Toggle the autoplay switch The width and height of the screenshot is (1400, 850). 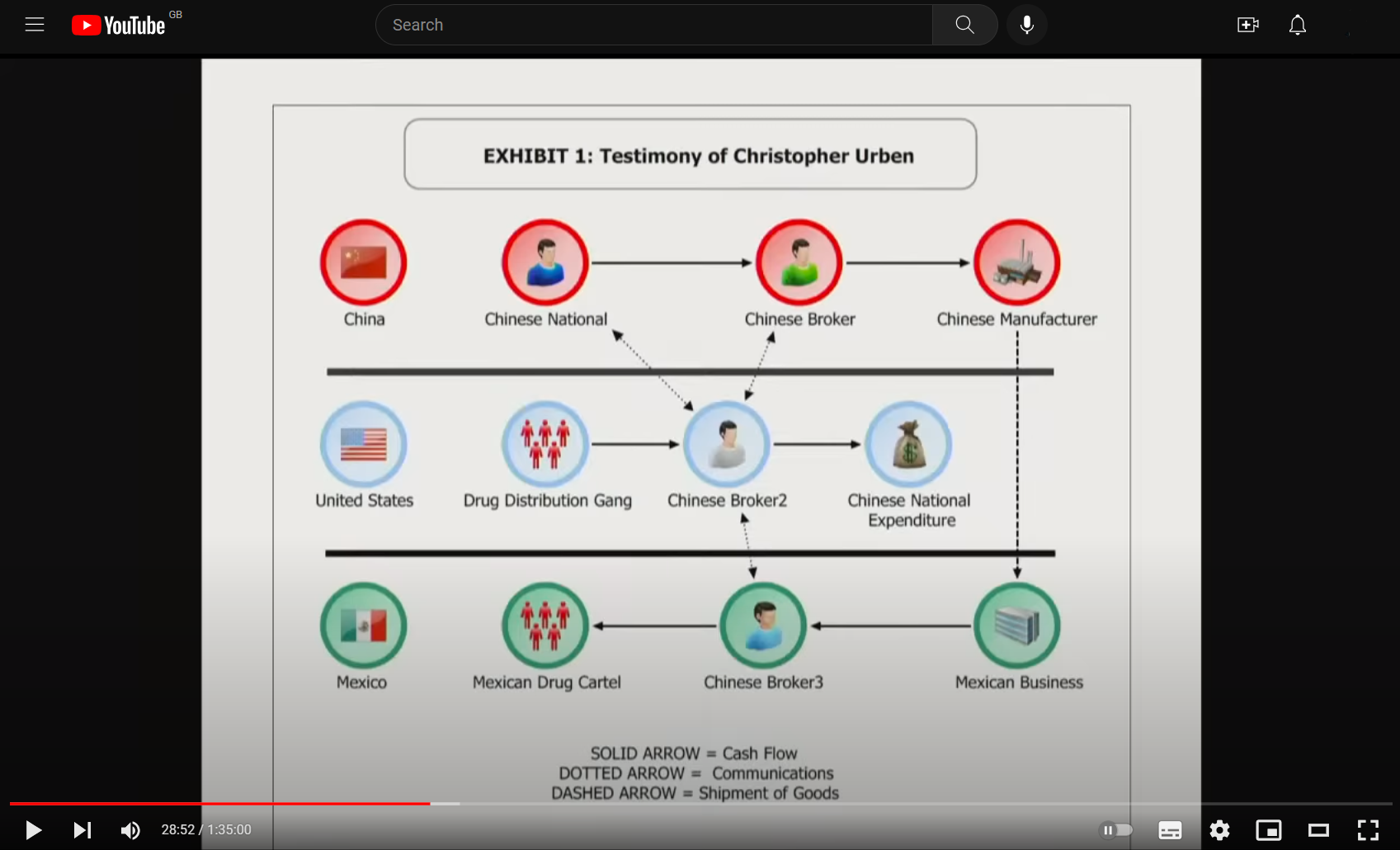pos(1116,830)
